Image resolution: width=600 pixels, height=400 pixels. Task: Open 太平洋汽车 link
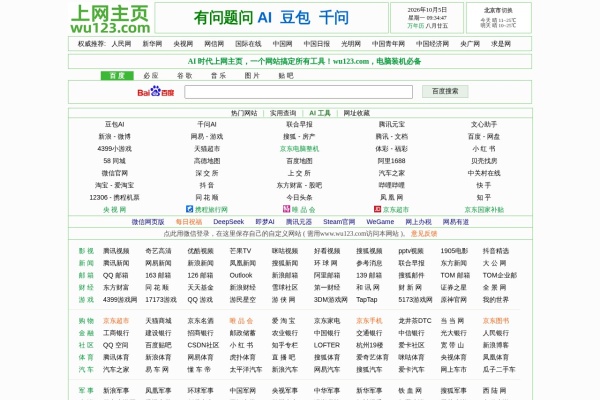(x=246, y=370)
